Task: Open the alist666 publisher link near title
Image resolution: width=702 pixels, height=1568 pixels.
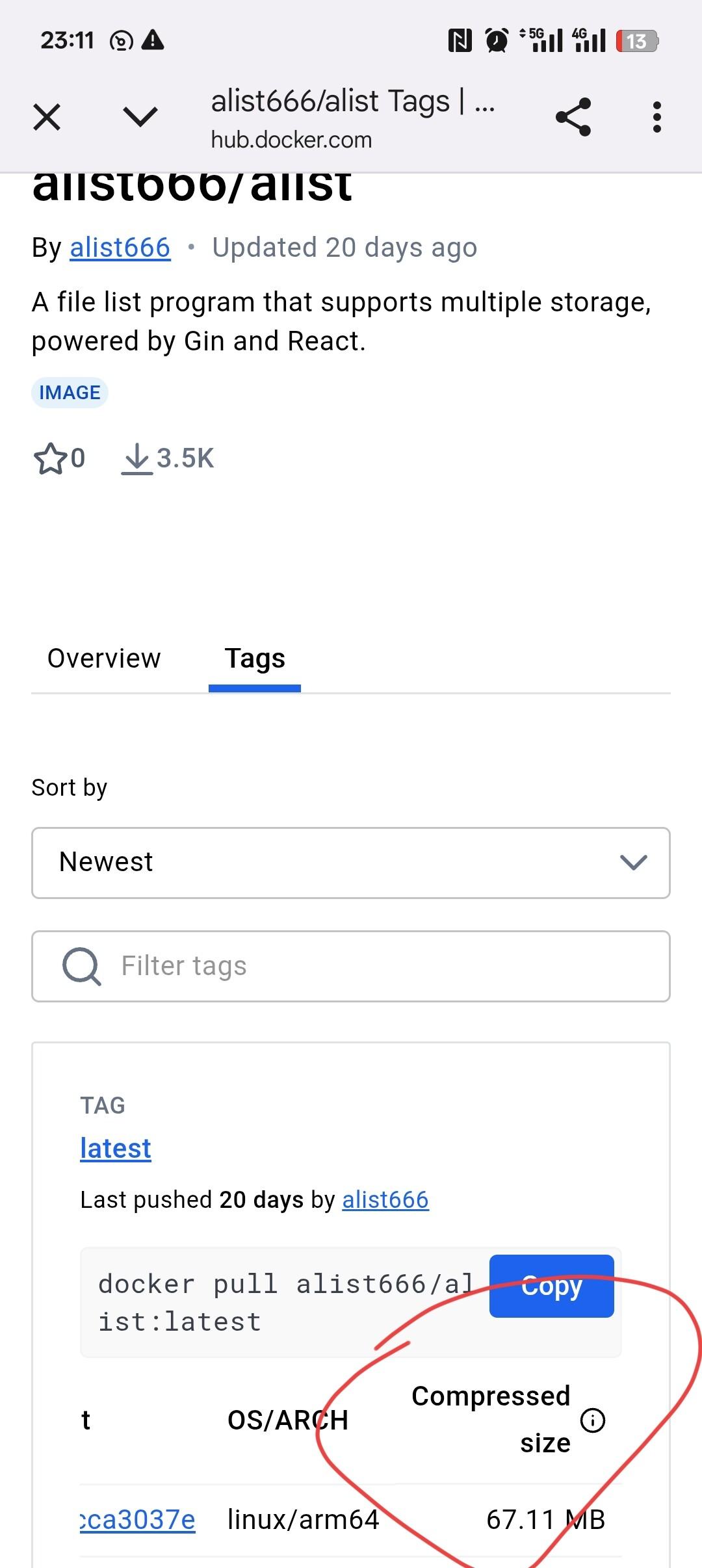Action: [120, 248]
